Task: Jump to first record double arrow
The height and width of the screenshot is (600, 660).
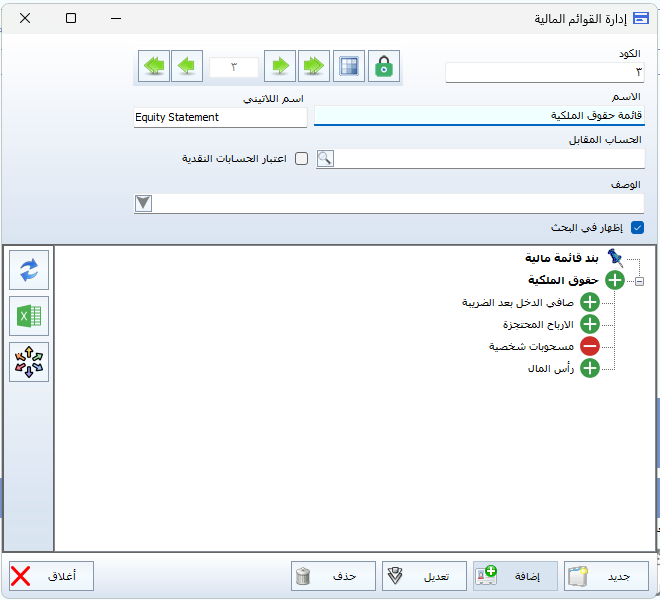Action: (153, 66)
